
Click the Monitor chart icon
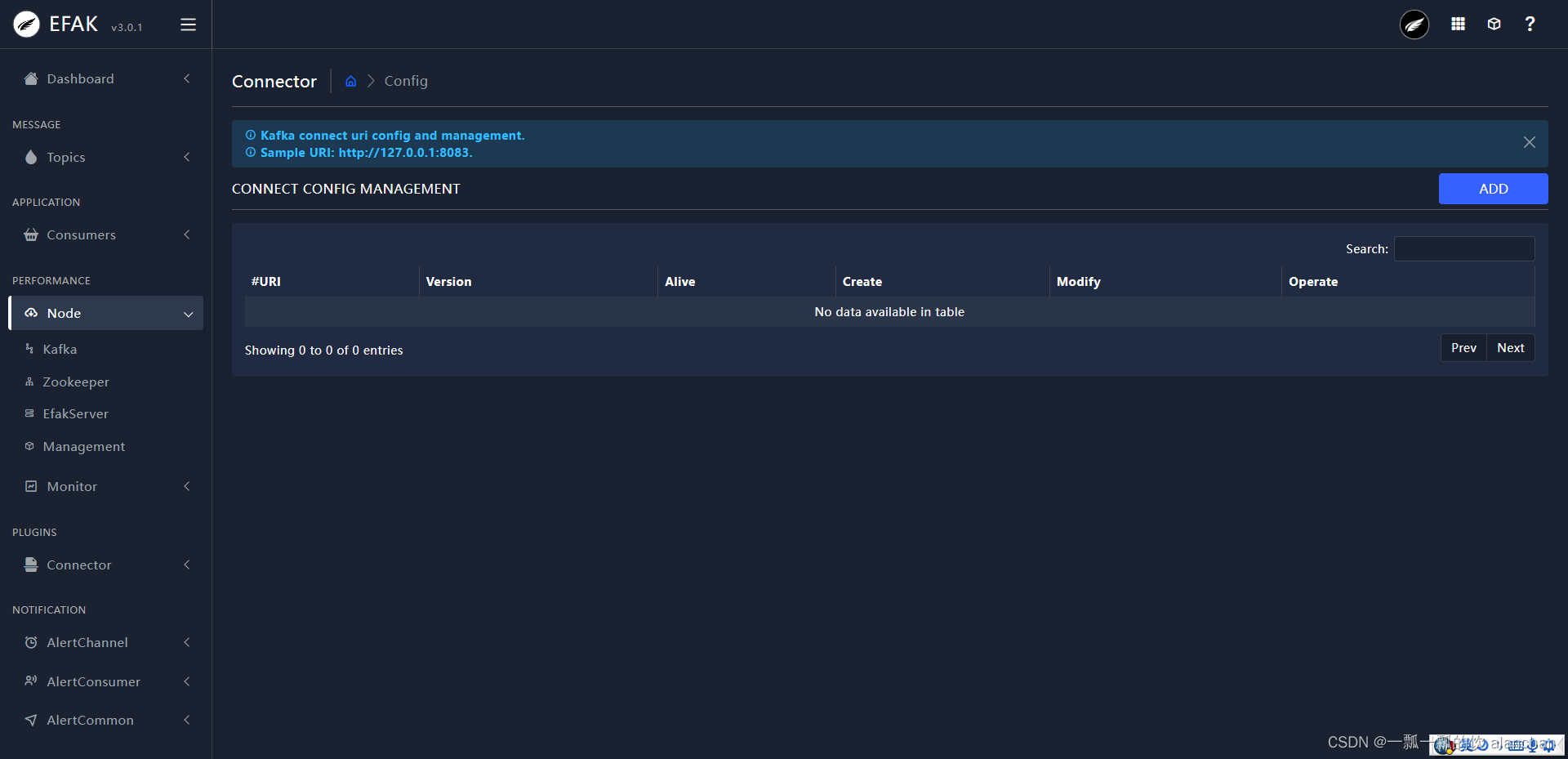coord(31,486)
